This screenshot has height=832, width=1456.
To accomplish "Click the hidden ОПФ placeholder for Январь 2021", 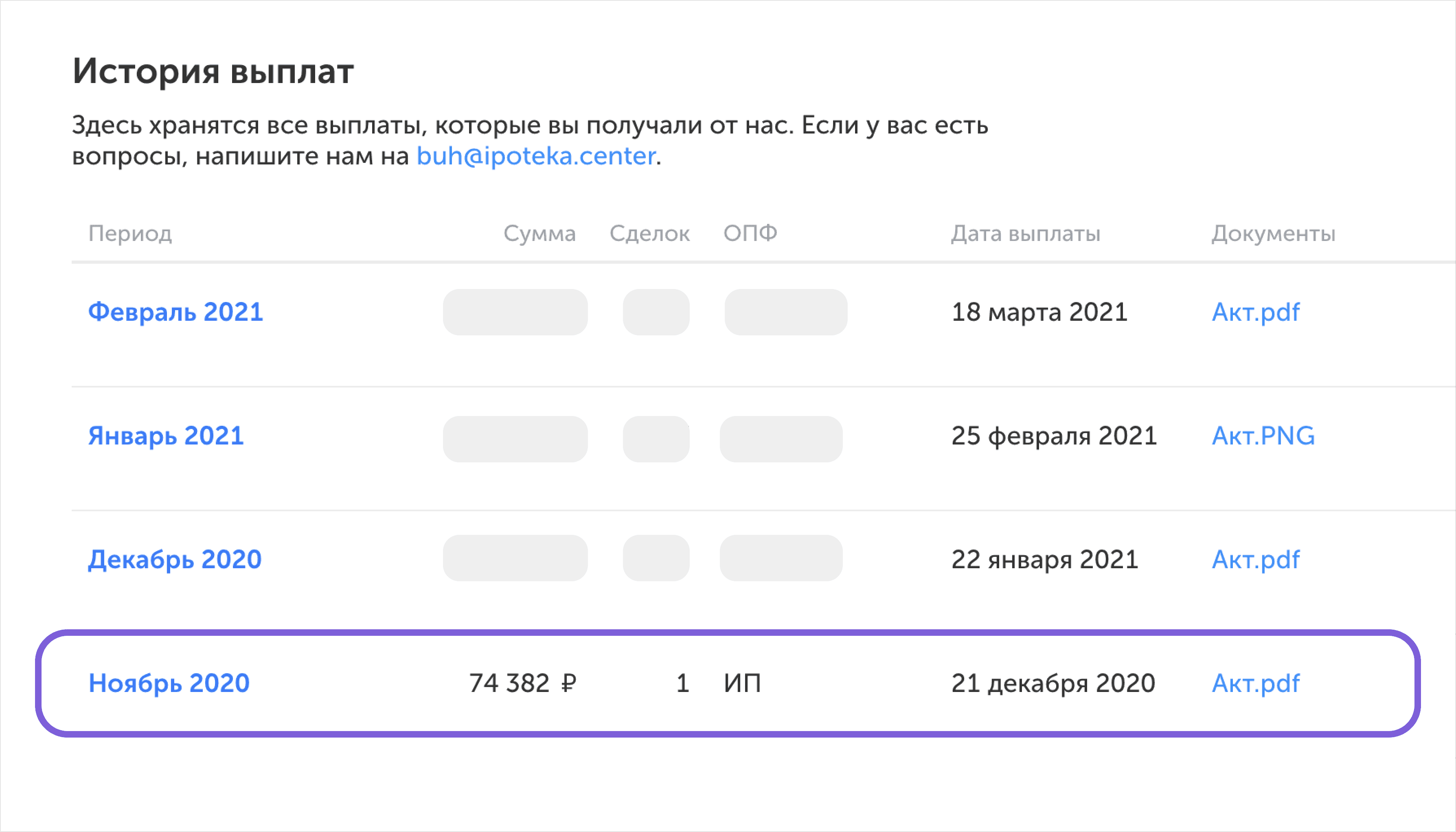I will 781,440.
